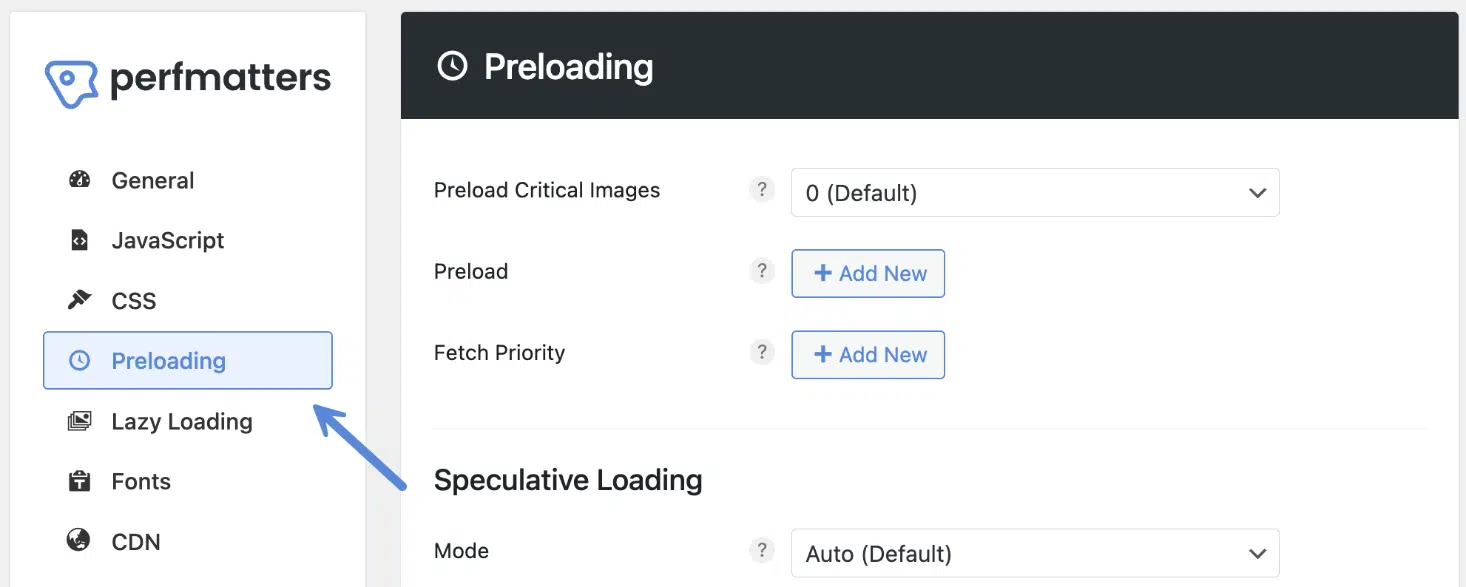
Task: Click the chevron on the Mode selector
Action: (x=1257, y=552)
